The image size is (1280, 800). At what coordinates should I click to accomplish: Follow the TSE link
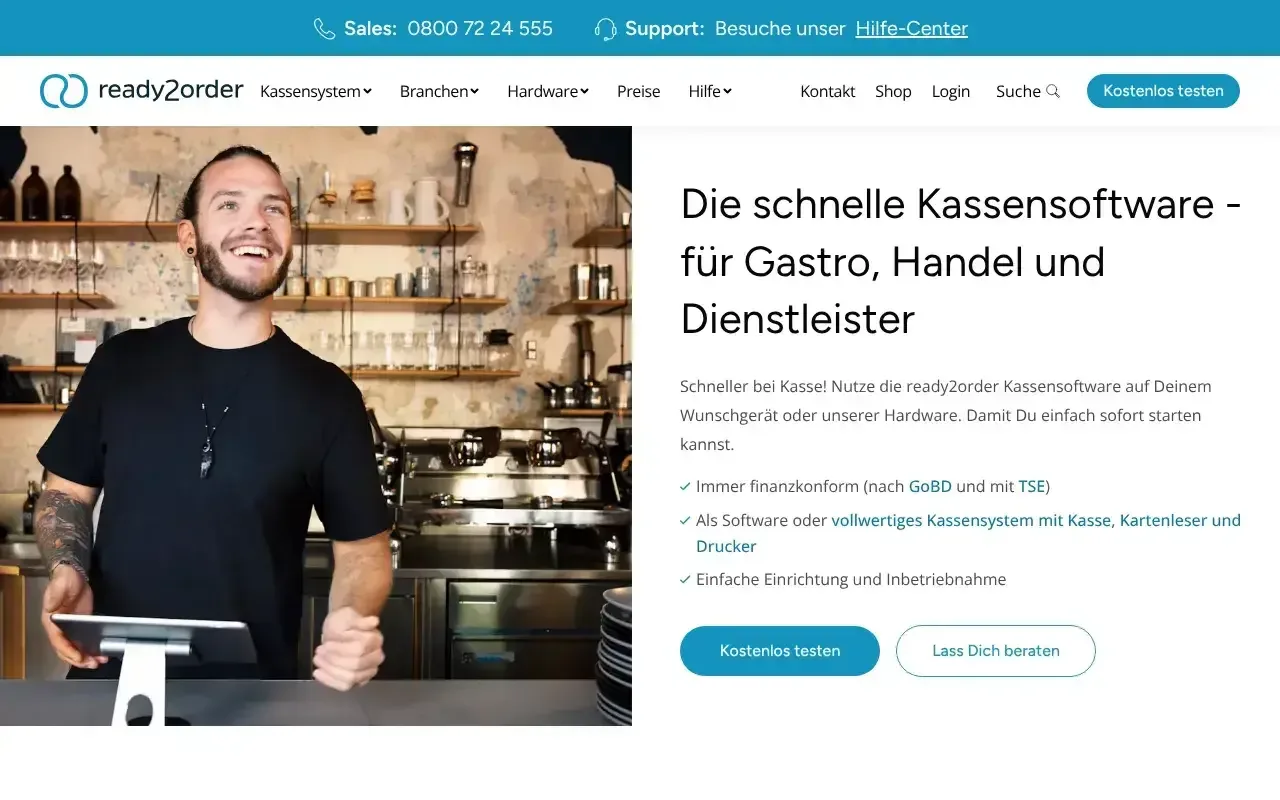click(x=1031, y=487)
